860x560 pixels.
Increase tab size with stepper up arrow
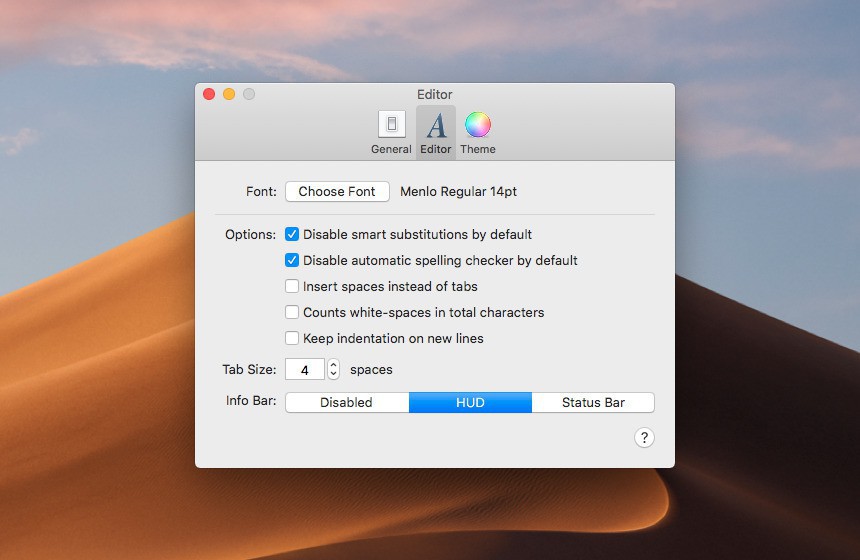[x=333, y=364]
